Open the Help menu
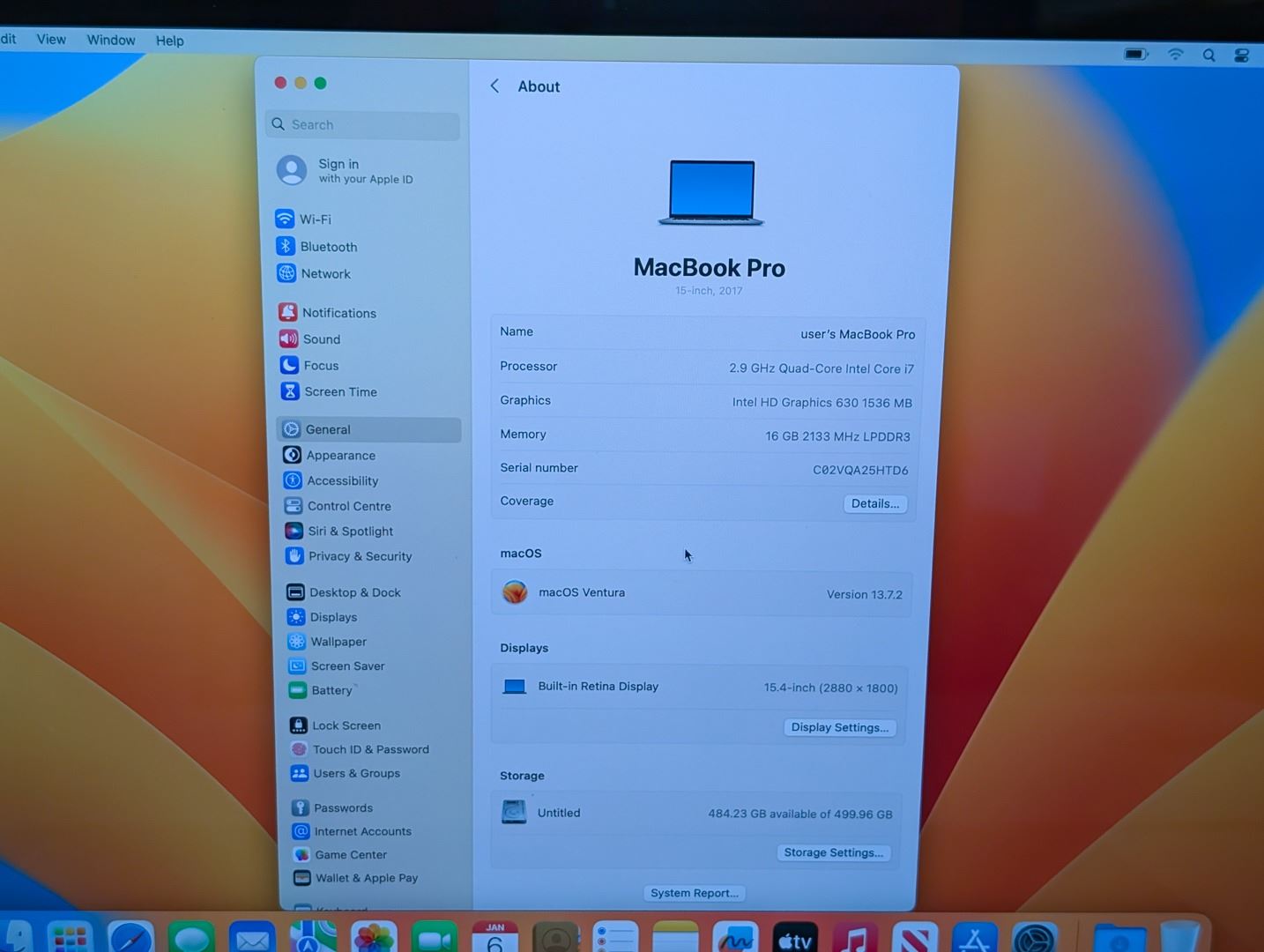Viewport: 1264px width, 952px height. click(x=169, y=41)
